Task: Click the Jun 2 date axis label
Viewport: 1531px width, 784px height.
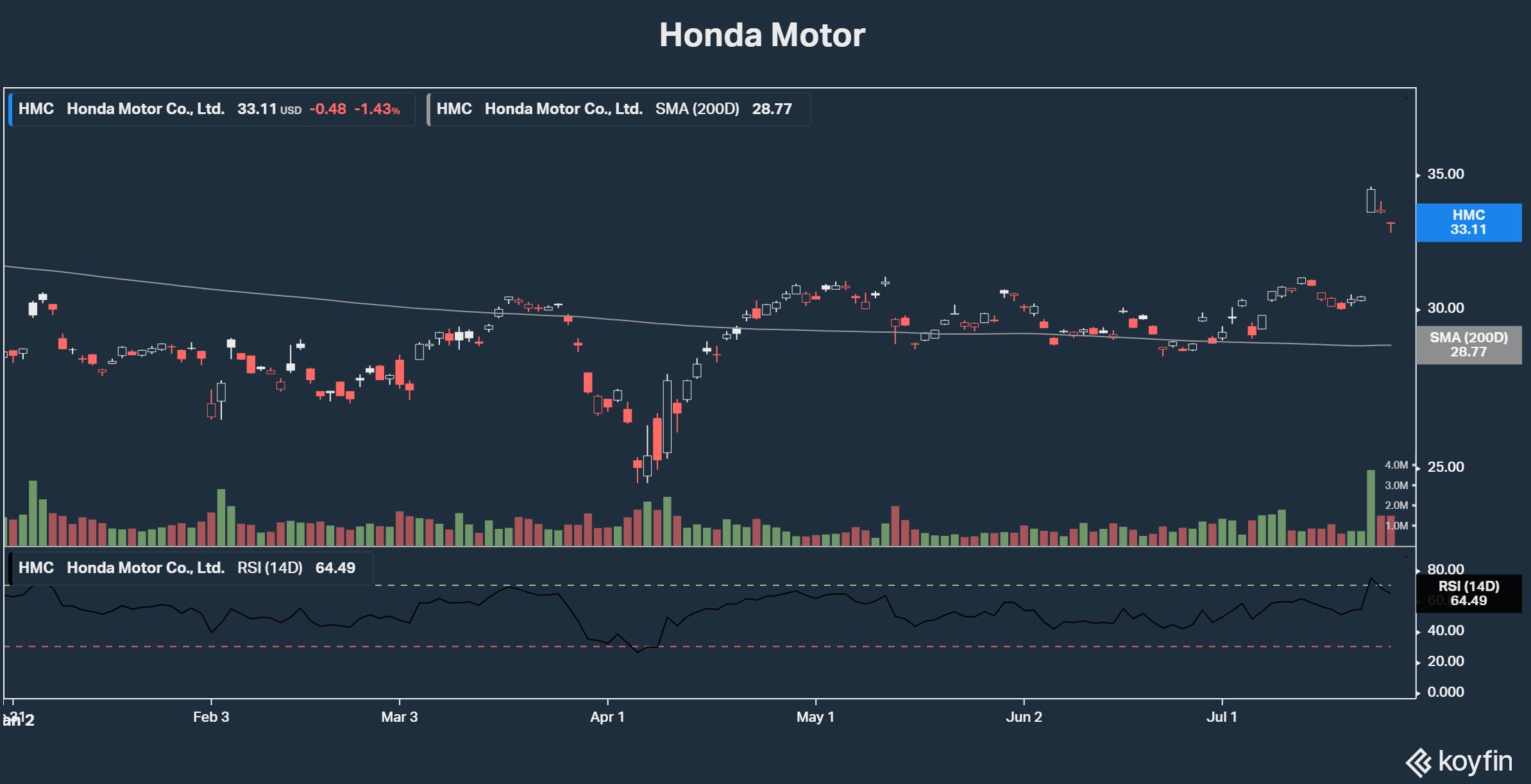Action: point(1024,717)
